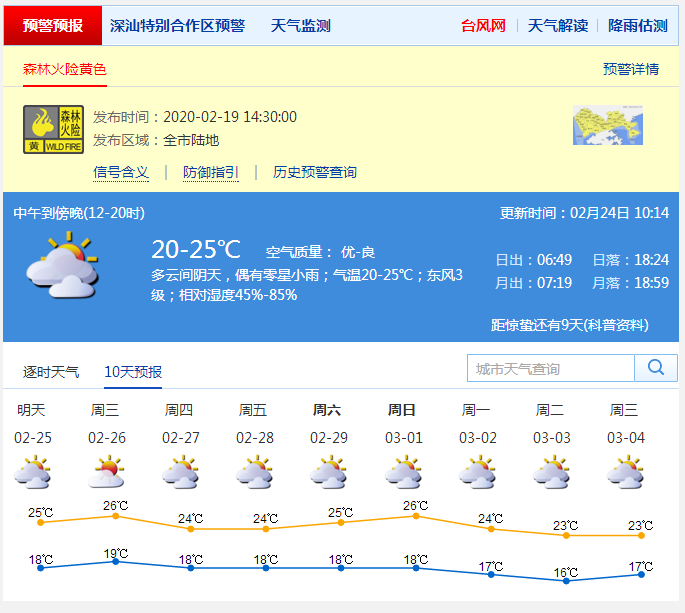The height and width of the screenshot is (613, 685).
Task: Select the 10天预报 tab
Action: pos(133,372)
